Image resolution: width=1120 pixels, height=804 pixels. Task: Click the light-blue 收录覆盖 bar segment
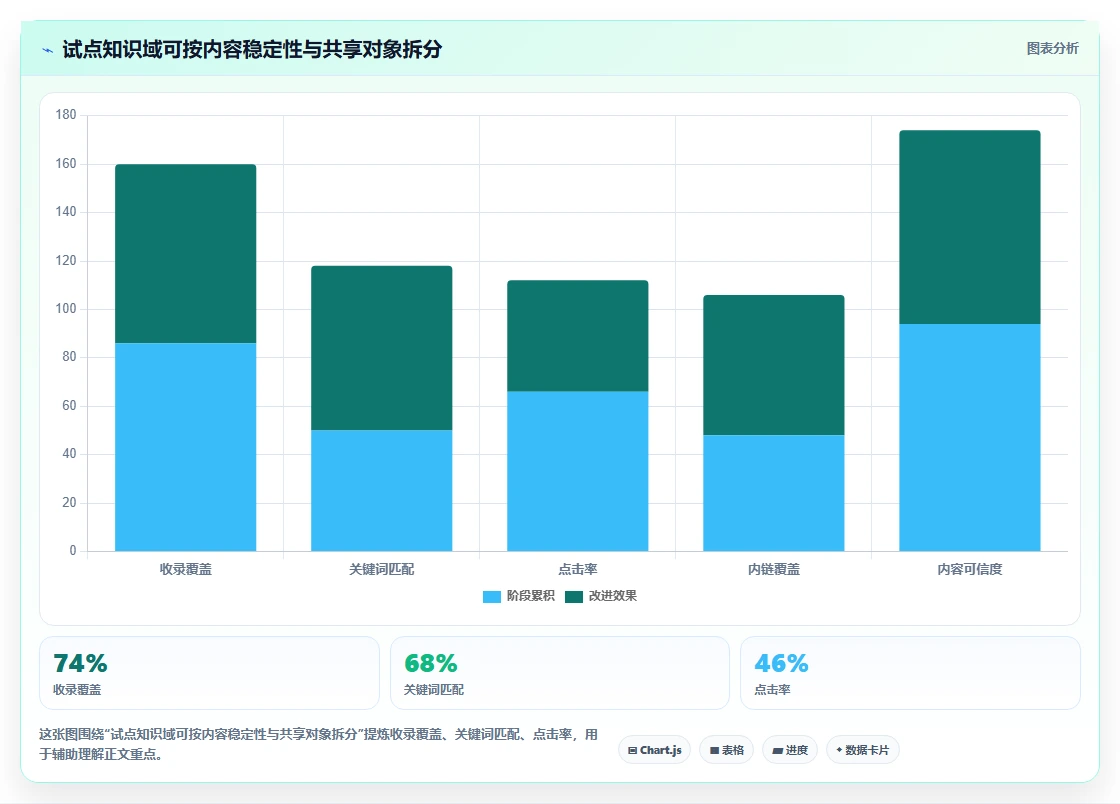coord(186,447)
